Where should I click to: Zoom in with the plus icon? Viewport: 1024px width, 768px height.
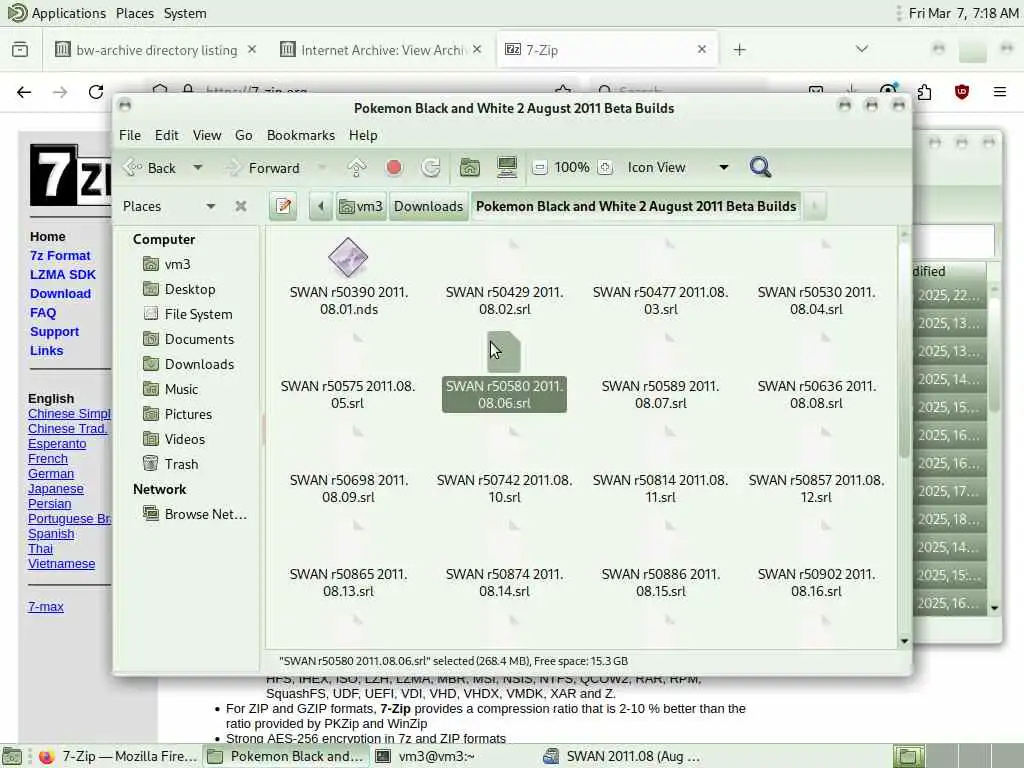[605, 168]
